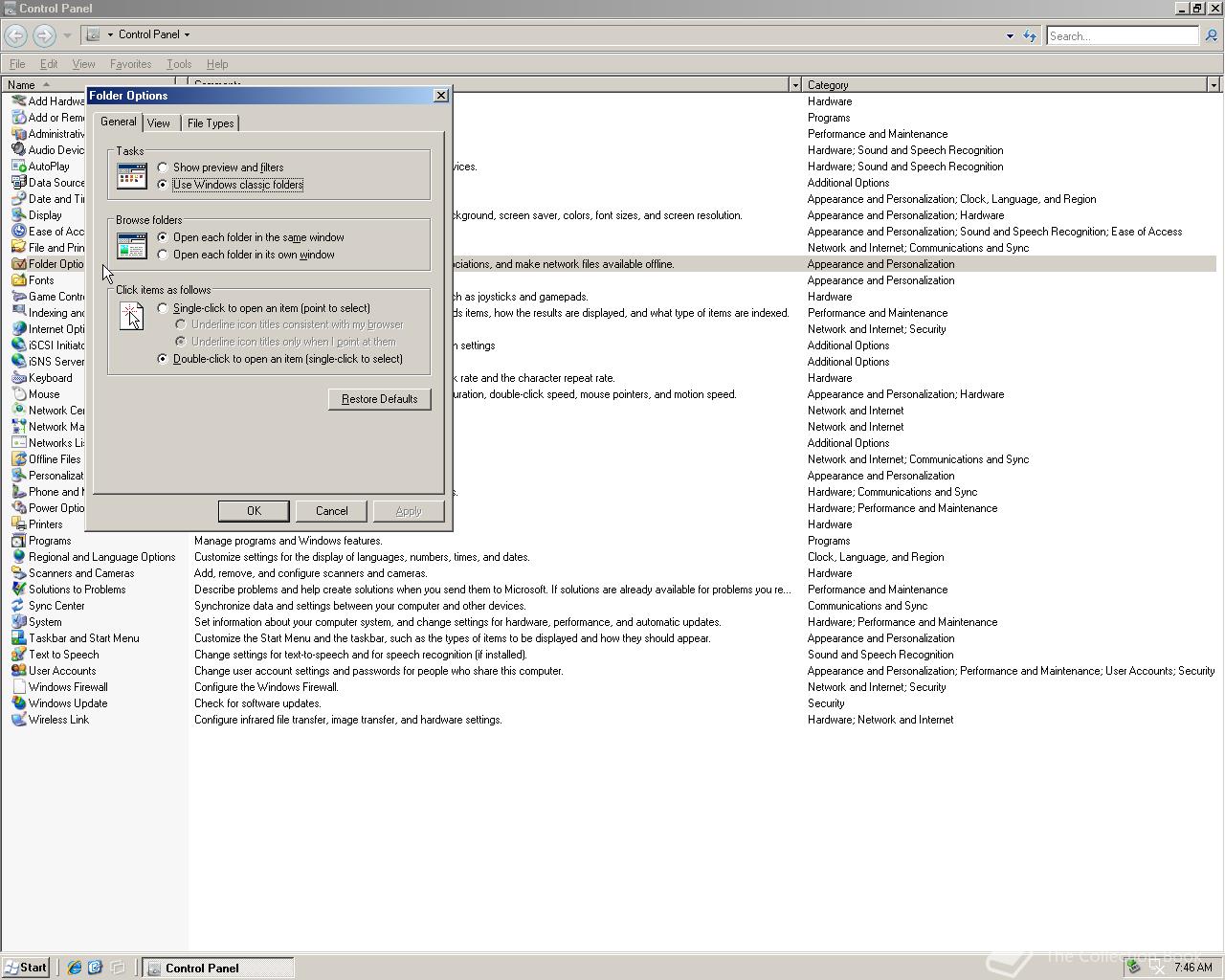Viewport: 1225px width, 980px height.
Task: Click the search magnifier icon
Action: (1211, 35)
